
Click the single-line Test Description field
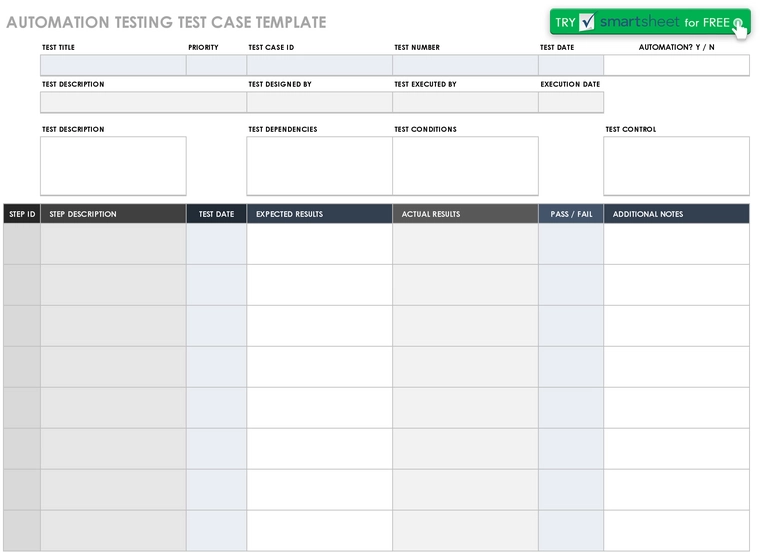[143, 102]
